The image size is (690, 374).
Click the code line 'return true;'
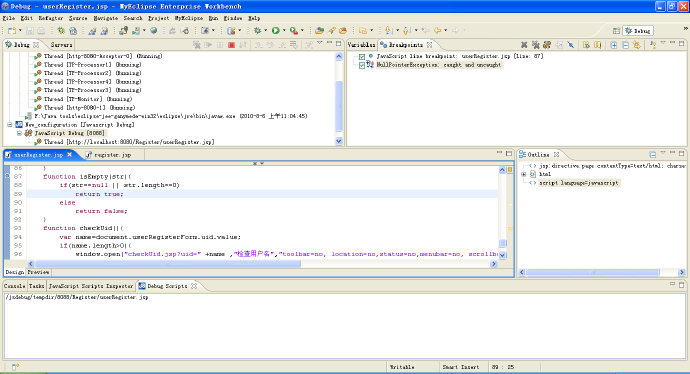click(x=99, y=194)
